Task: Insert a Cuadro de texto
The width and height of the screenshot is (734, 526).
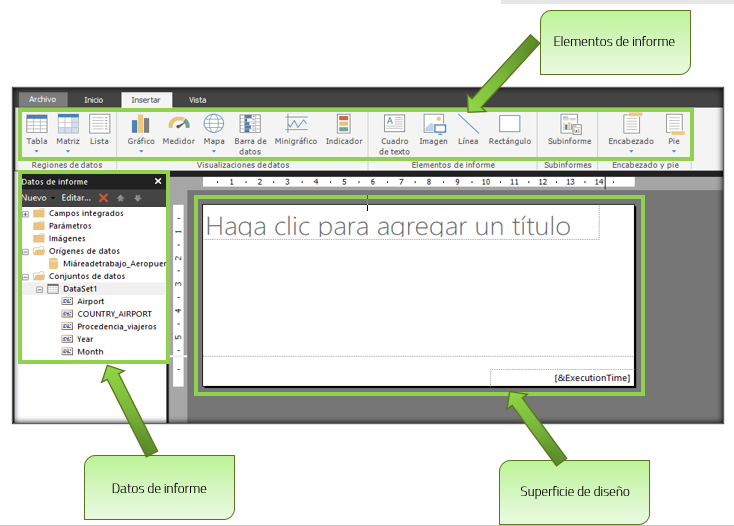Action: 395,135
